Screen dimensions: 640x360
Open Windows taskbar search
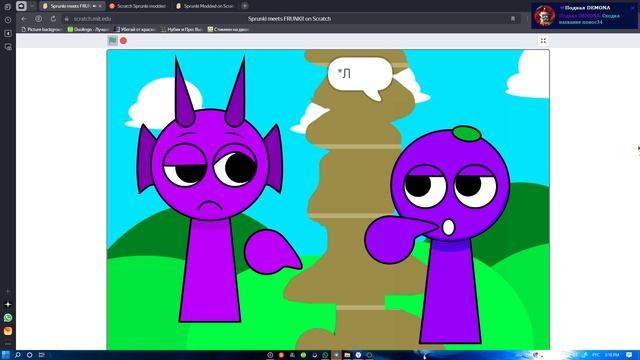tap(18, 355)
